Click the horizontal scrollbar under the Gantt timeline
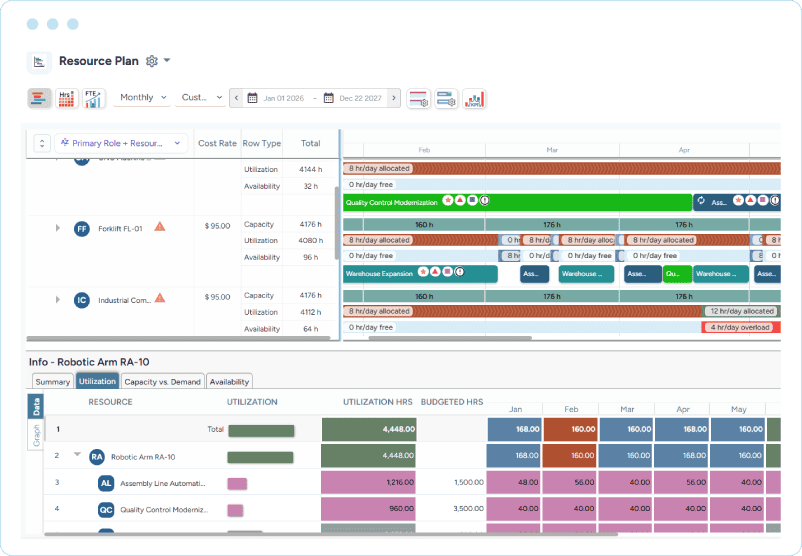The width and height of the screenshot is (802, 556). (450, 338)
